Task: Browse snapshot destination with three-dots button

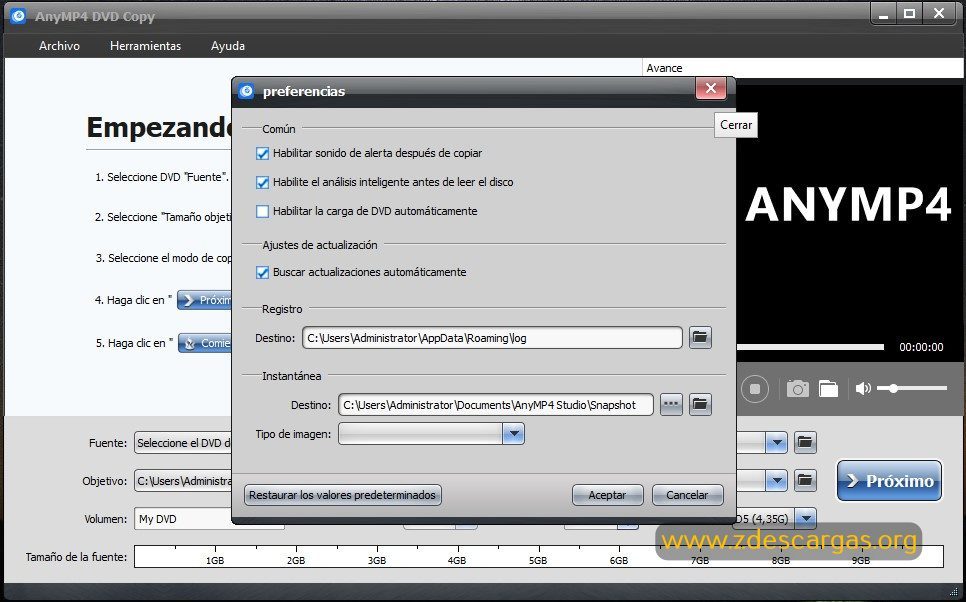Action: [671, 405]
